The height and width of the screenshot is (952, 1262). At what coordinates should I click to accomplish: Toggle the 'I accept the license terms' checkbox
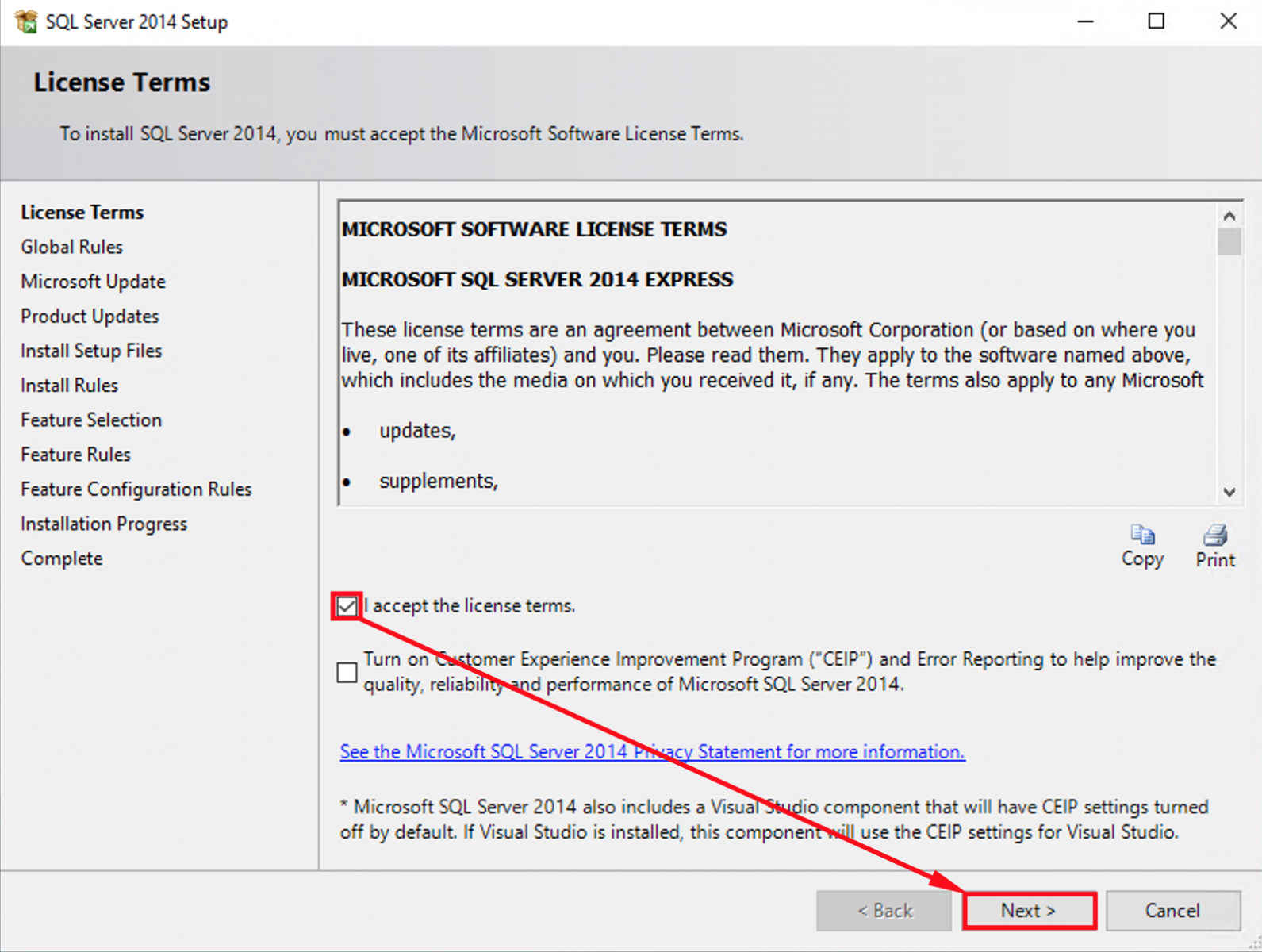click(x=347, y=607)
